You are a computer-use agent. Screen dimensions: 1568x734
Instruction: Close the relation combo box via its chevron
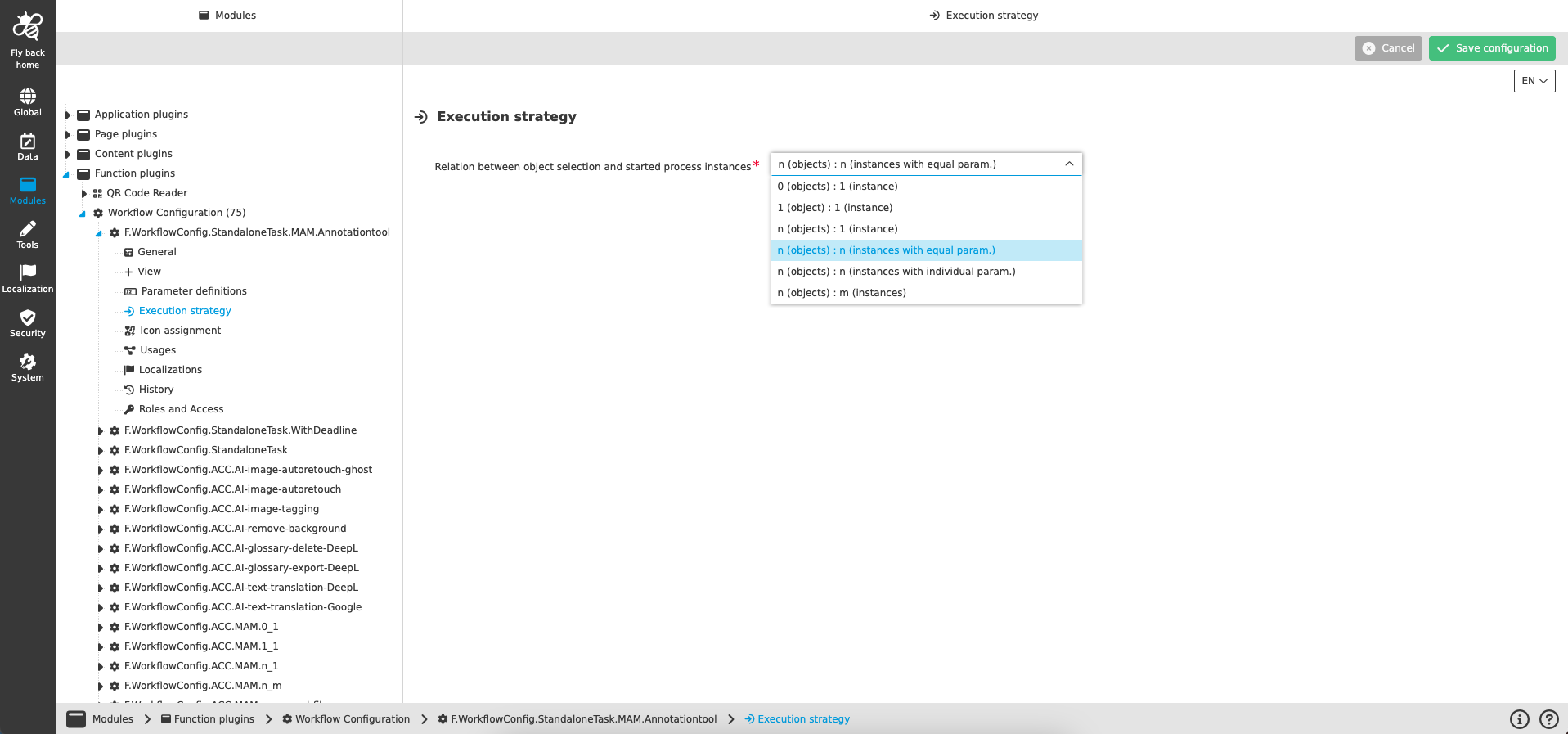tap(1069, 164)
